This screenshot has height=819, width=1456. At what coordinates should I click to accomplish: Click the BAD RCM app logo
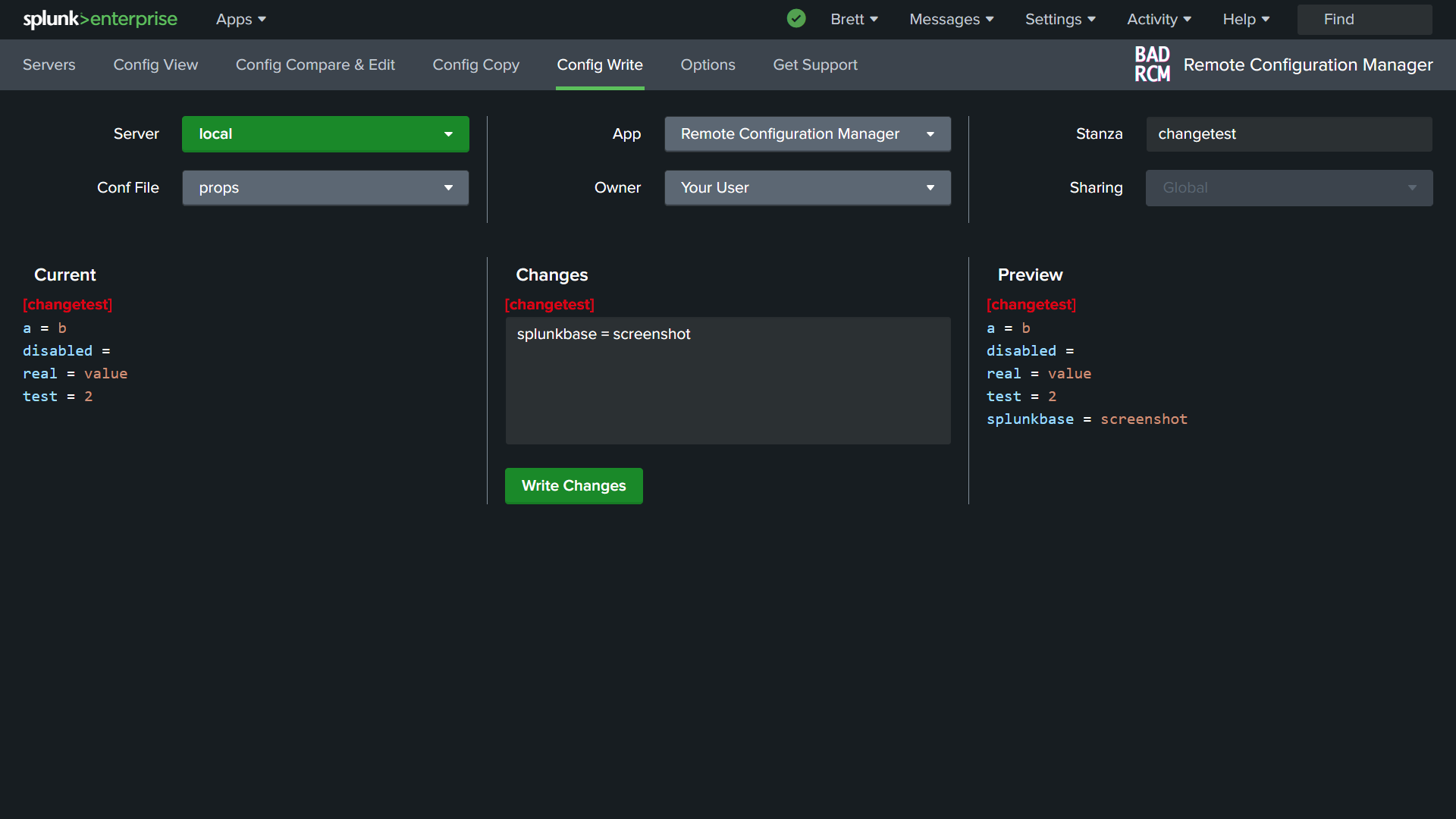point(1152,64)
